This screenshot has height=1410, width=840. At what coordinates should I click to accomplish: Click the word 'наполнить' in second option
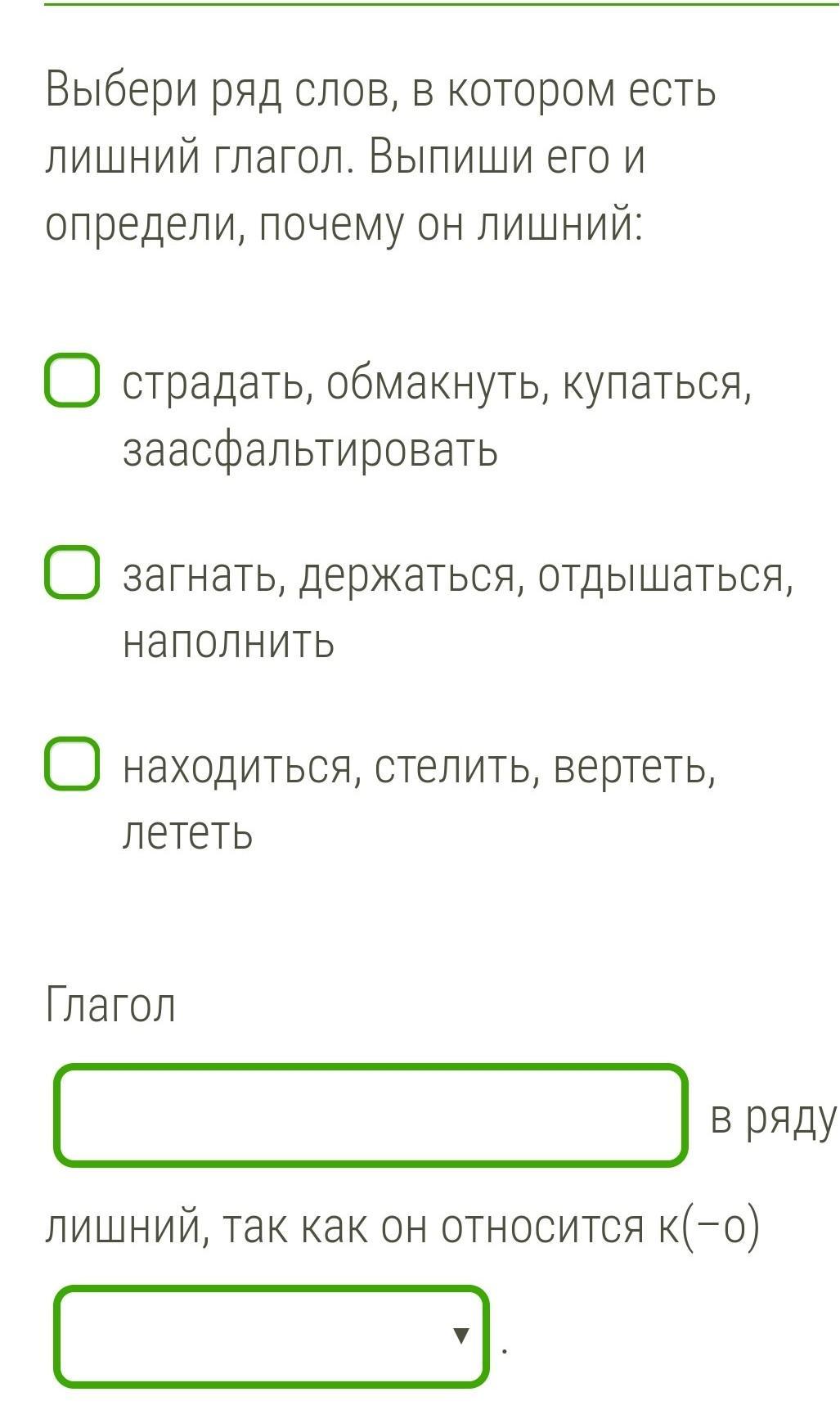228,641
